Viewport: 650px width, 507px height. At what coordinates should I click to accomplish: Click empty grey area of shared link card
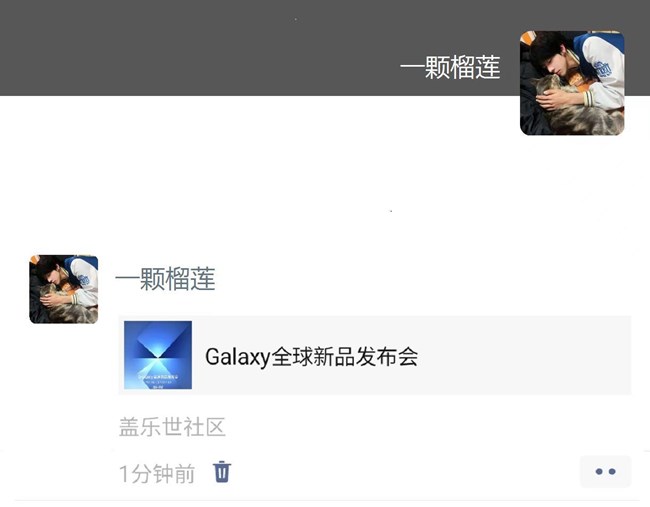pos(522,355)
